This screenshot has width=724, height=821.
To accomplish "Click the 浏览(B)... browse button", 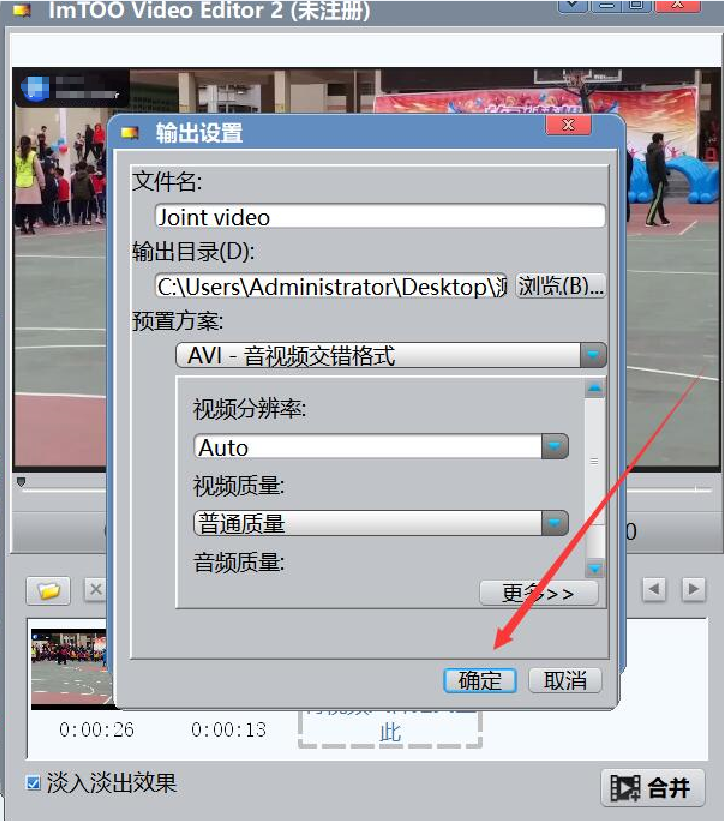I will [561, 286].
